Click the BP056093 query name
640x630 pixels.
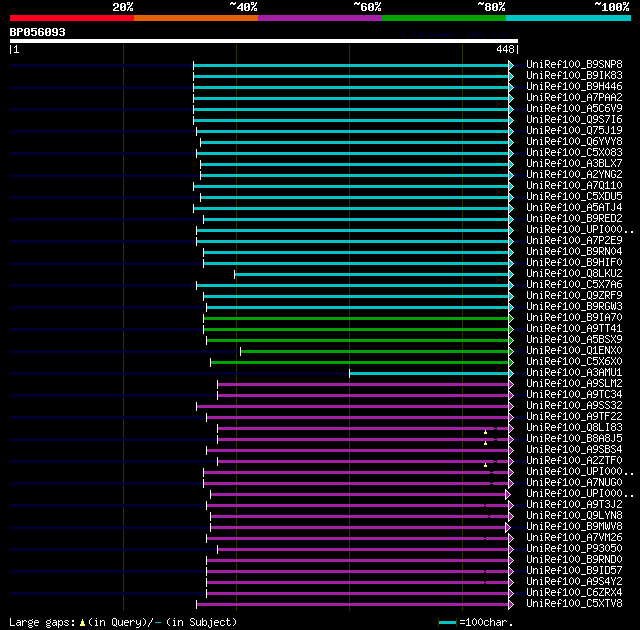pos(38,32)
